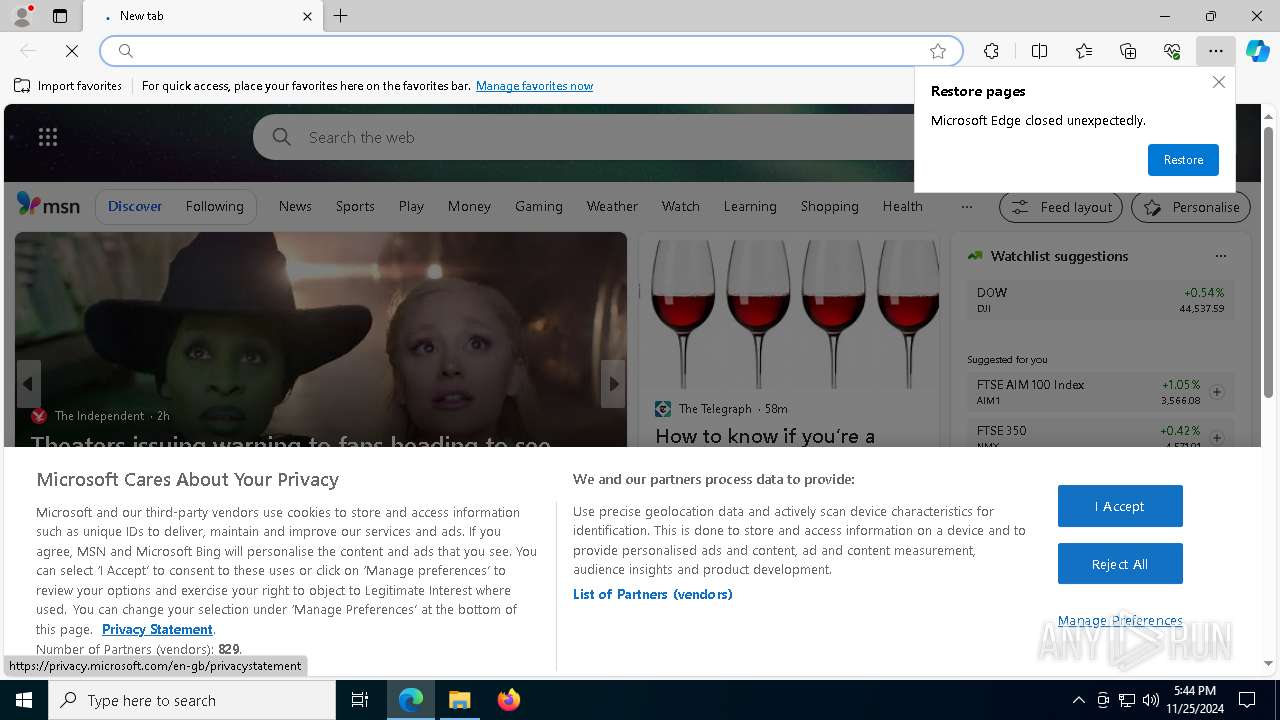Open Browser essentials heart icon
1280x720 pixels.
click(x=1172, y=51)
